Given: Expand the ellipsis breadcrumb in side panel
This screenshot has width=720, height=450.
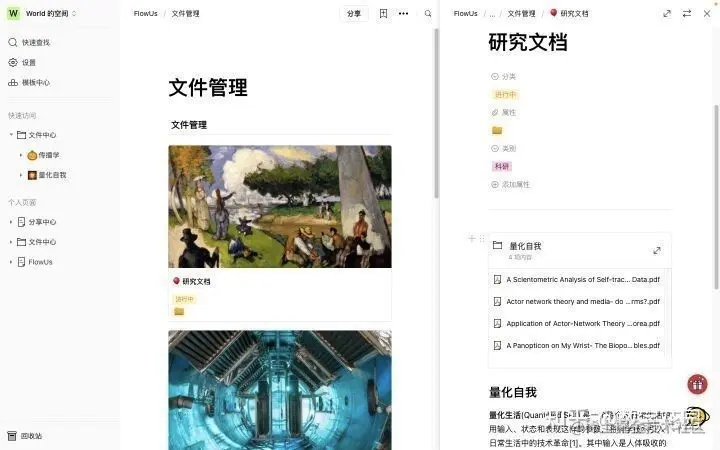Looking at the screenshot, I should pos(493,14).
